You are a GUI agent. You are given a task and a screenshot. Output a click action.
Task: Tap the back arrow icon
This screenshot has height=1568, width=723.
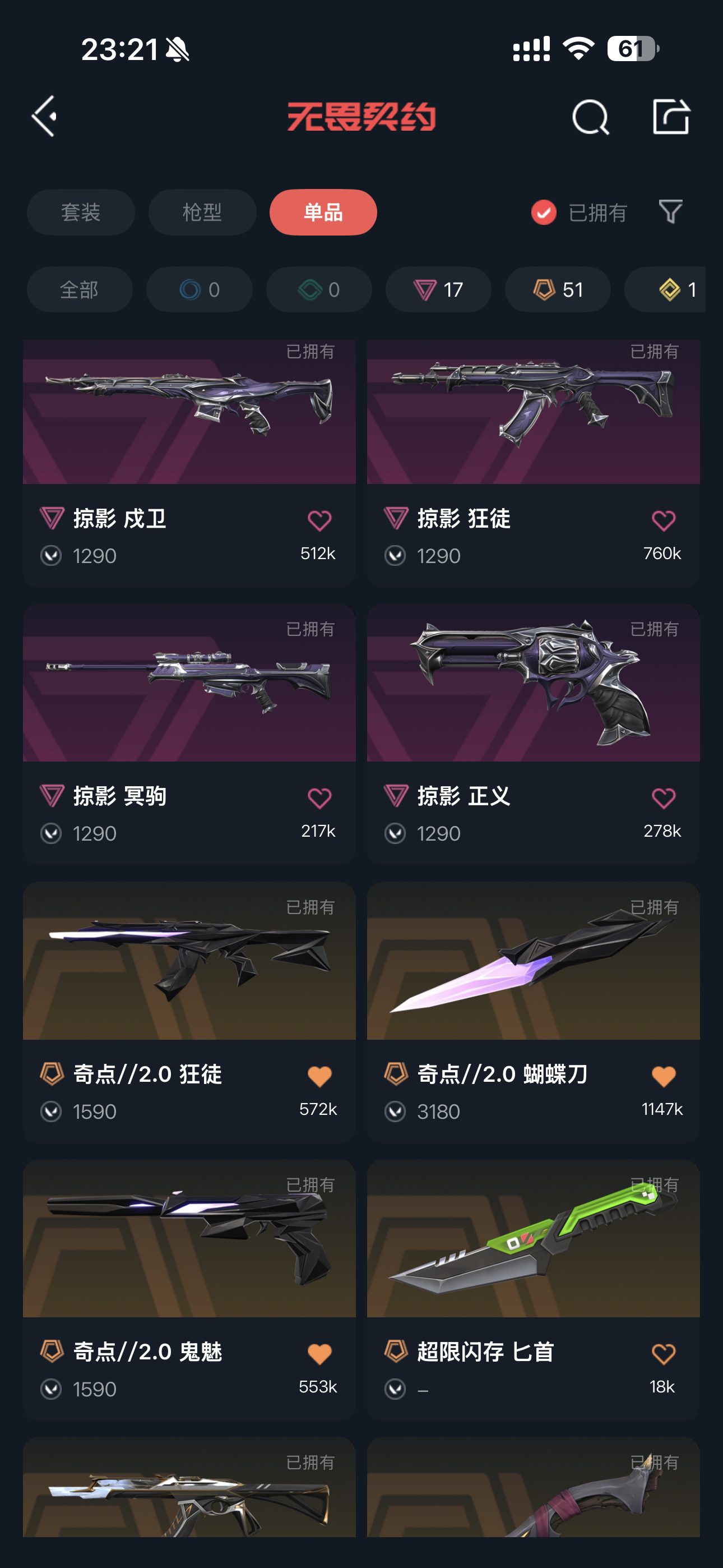coord(44,116)
